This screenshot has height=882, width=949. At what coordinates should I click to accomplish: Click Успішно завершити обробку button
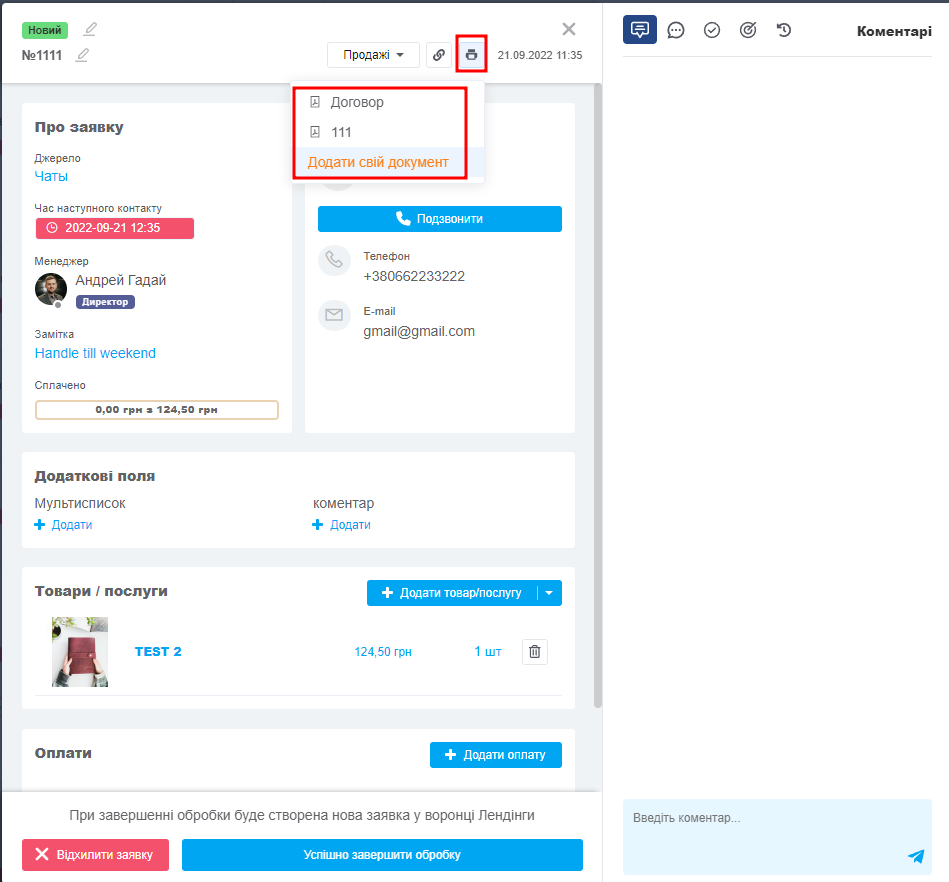point(383,855)
